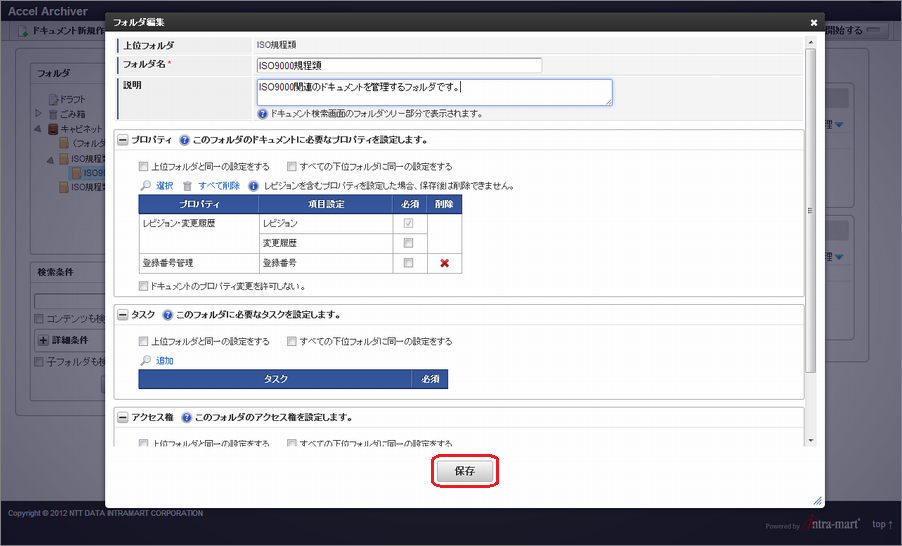Check すべての下位フォルダに同一の設定をする in プロパティ section
Viewport: 902px width, 546px height.
pos(292,167)
